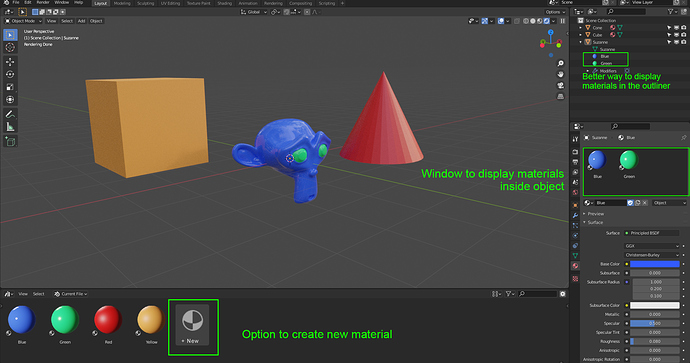Click the fake user shield icon for Blue
Image resolution: width=690 pixels, height=363 pixels.
click(x=630, y=203)
